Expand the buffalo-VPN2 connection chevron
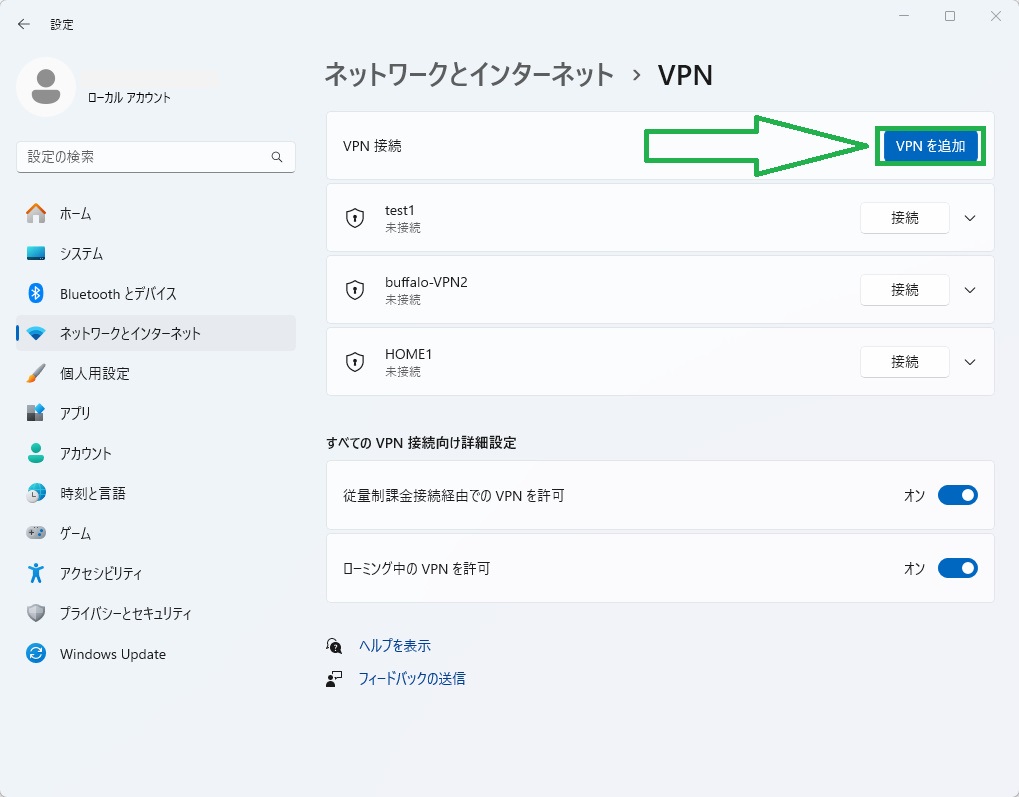1019x797 pixels. pyautogui.click(x=969, y=290)
